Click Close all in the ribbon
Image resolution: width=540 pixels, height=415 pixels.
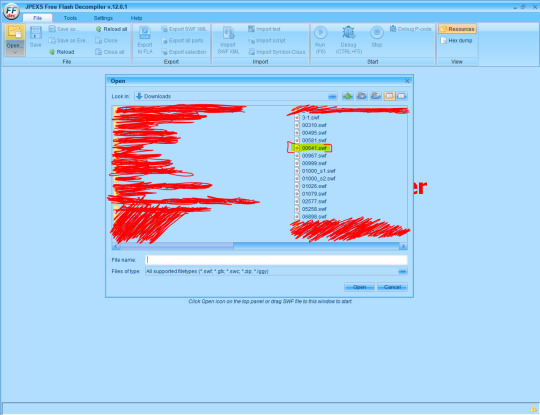pyautogui.click(x=110, y=52)
